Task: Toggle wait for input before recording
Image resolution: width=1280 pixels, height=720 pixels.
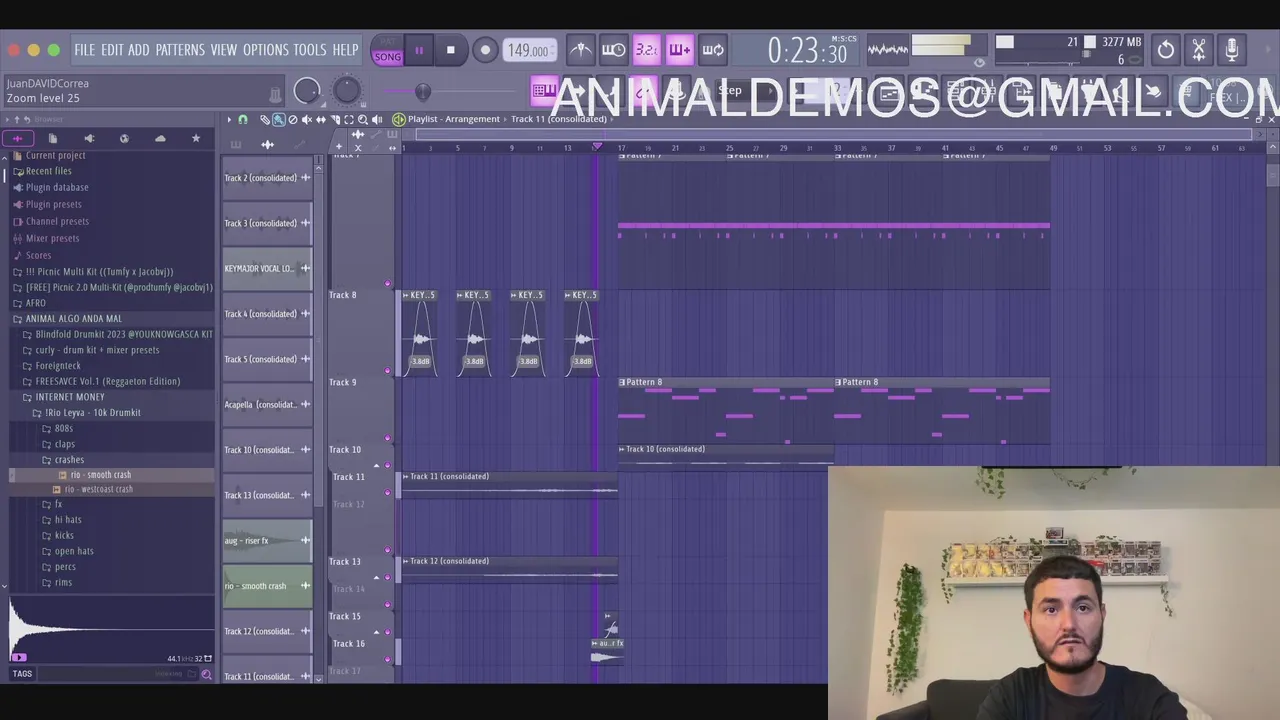Action: [x=614, y=50]
